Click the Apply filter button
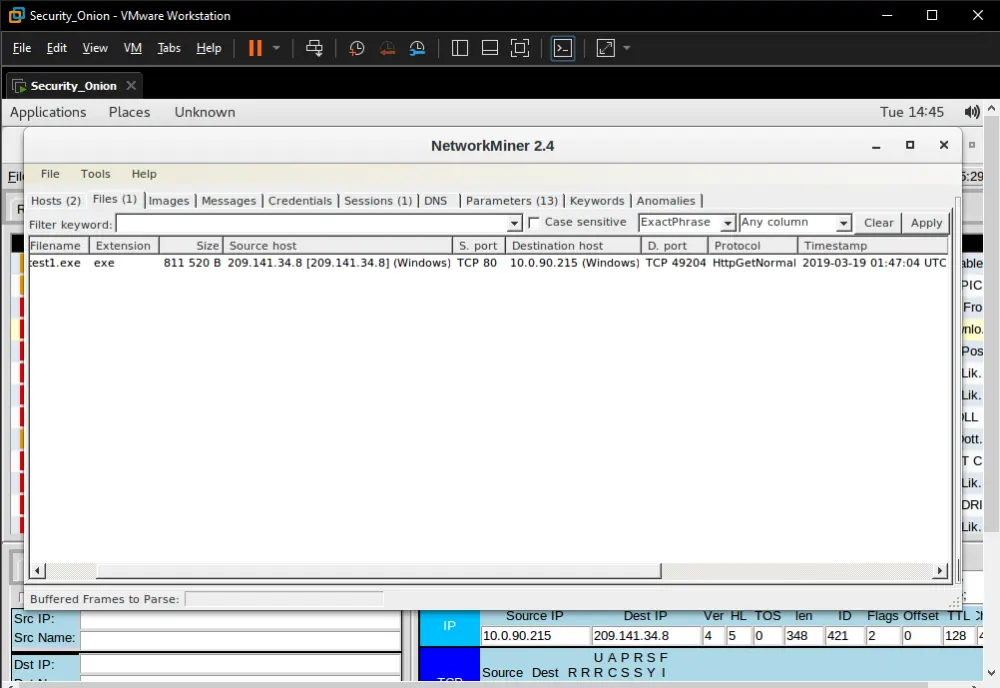The image size is (1000, 688). 926,223
